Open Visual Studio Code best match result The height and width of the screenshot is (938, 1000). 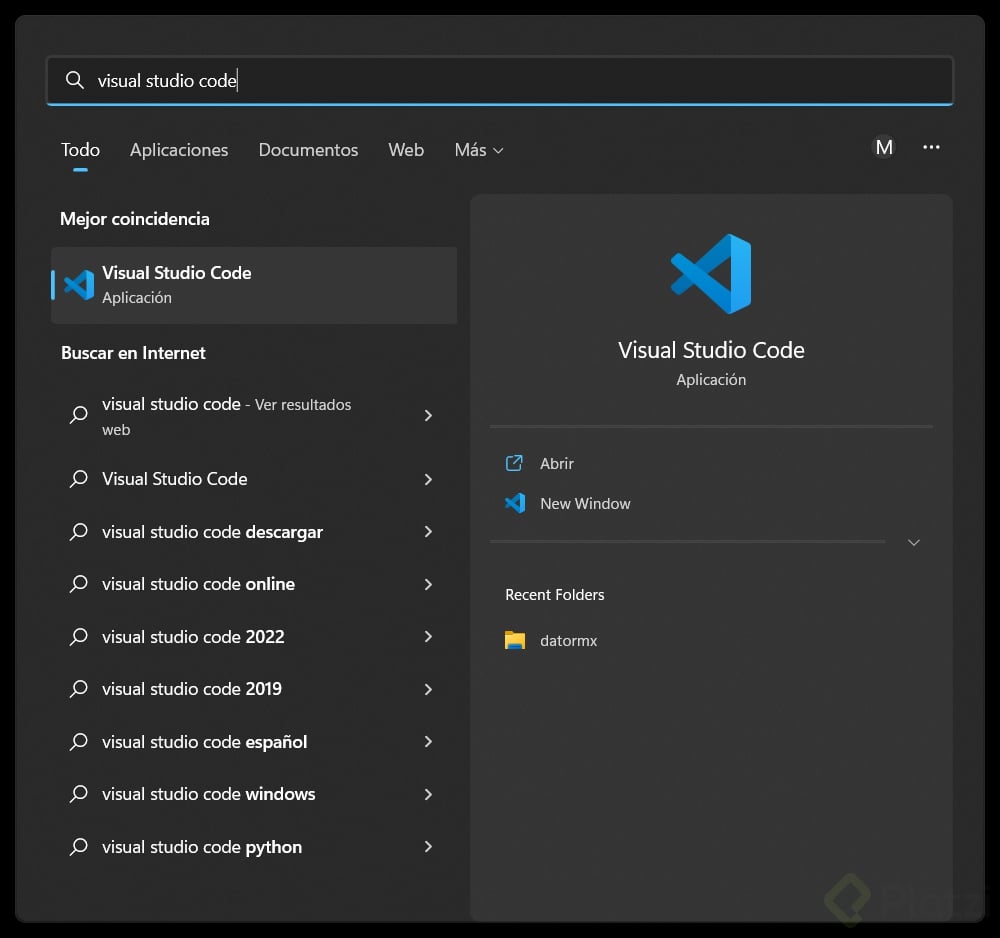tap(254, 285)
